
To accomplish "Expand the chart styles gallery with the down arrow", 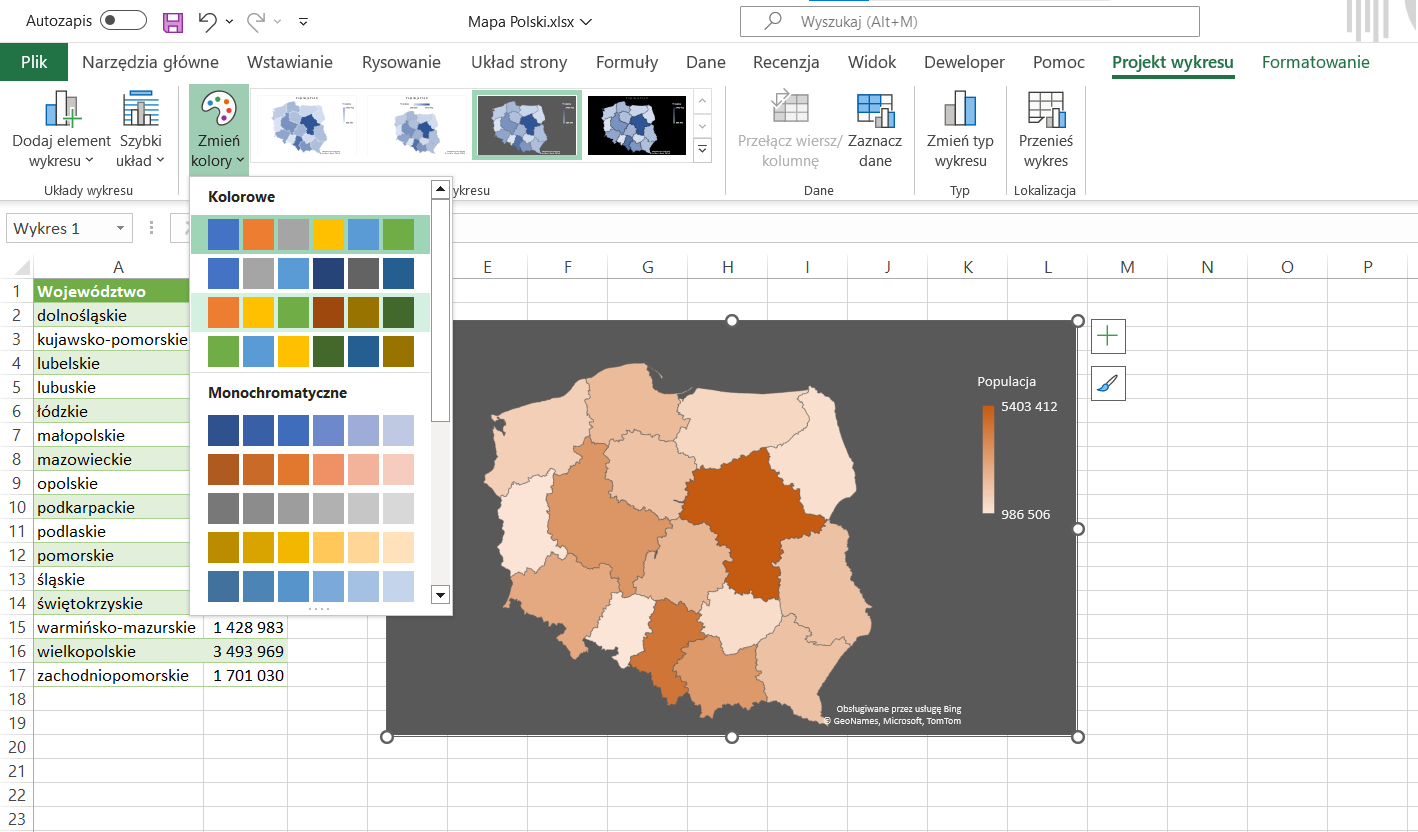I will (x=701, y=149).
